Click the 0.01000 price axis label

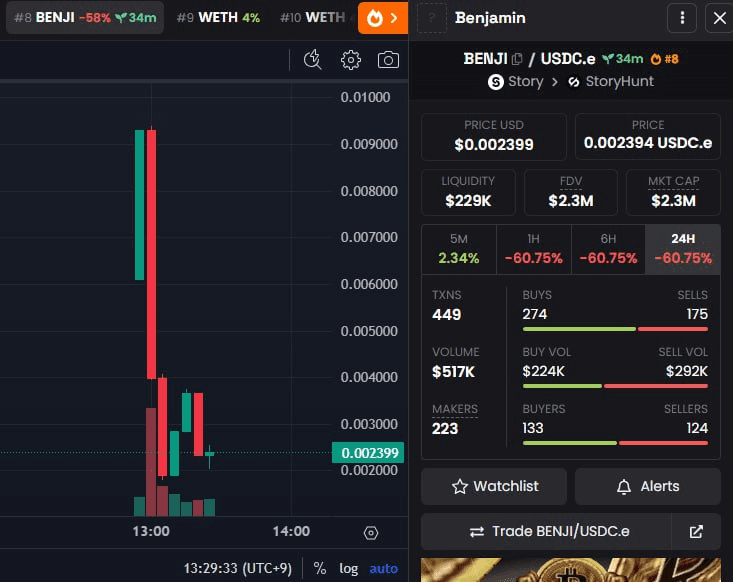click(x=365, y=97)
